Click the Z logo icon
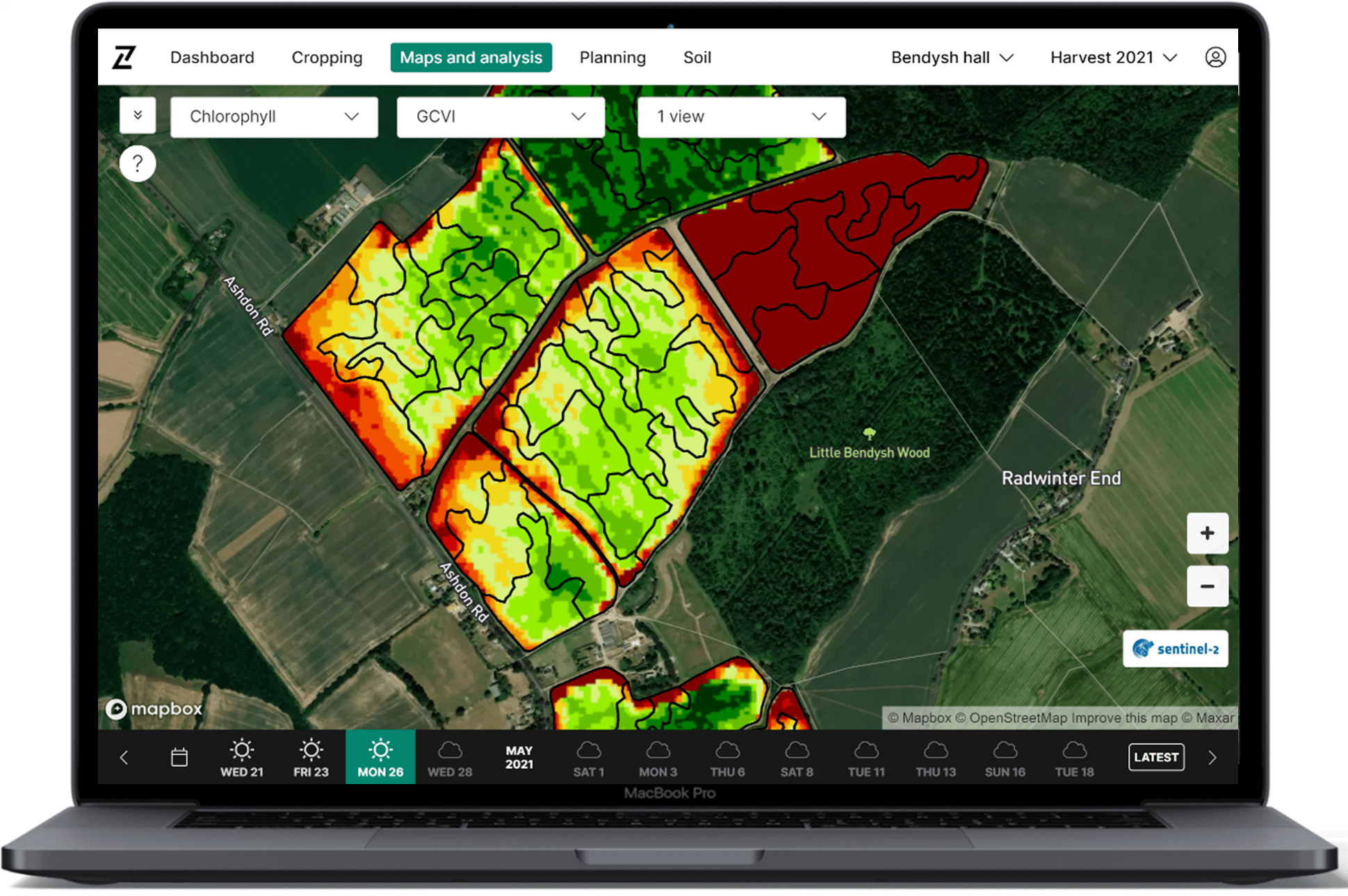This screenshot has height=896, width=1348. pyautogui.click(x=124, y=57)
